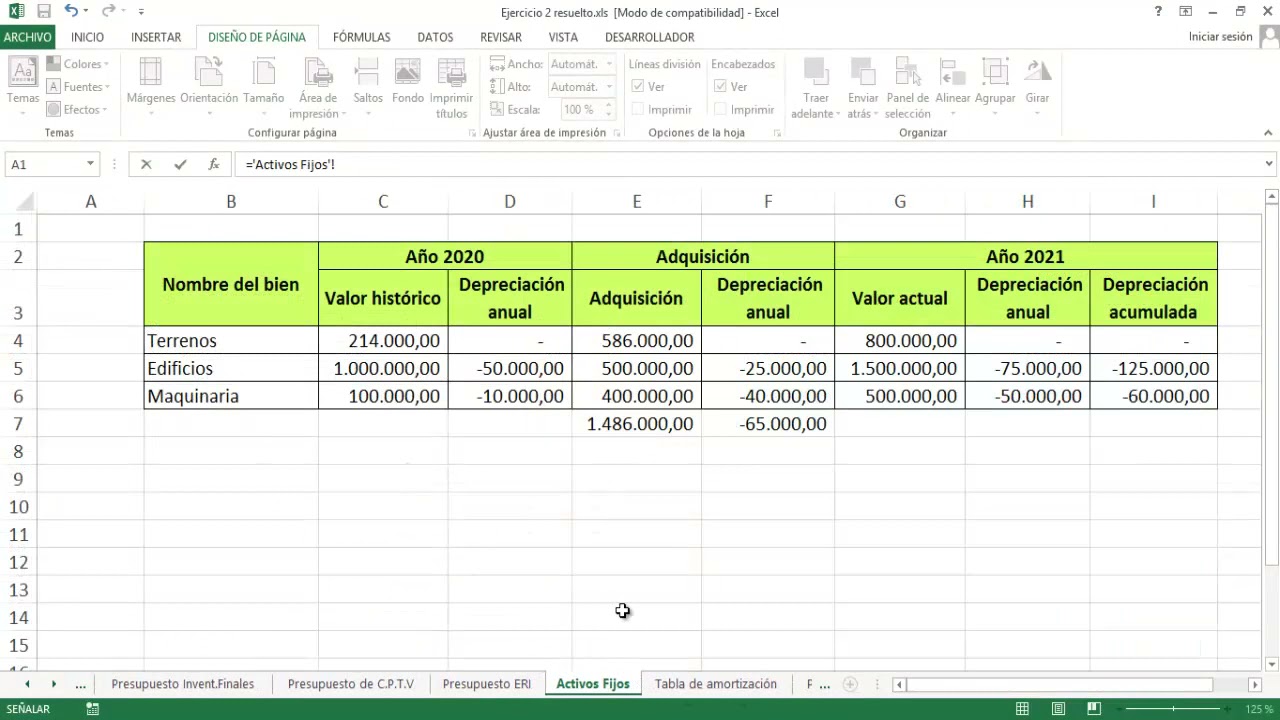Cancel the formula entry with X button

coord(146,164)
